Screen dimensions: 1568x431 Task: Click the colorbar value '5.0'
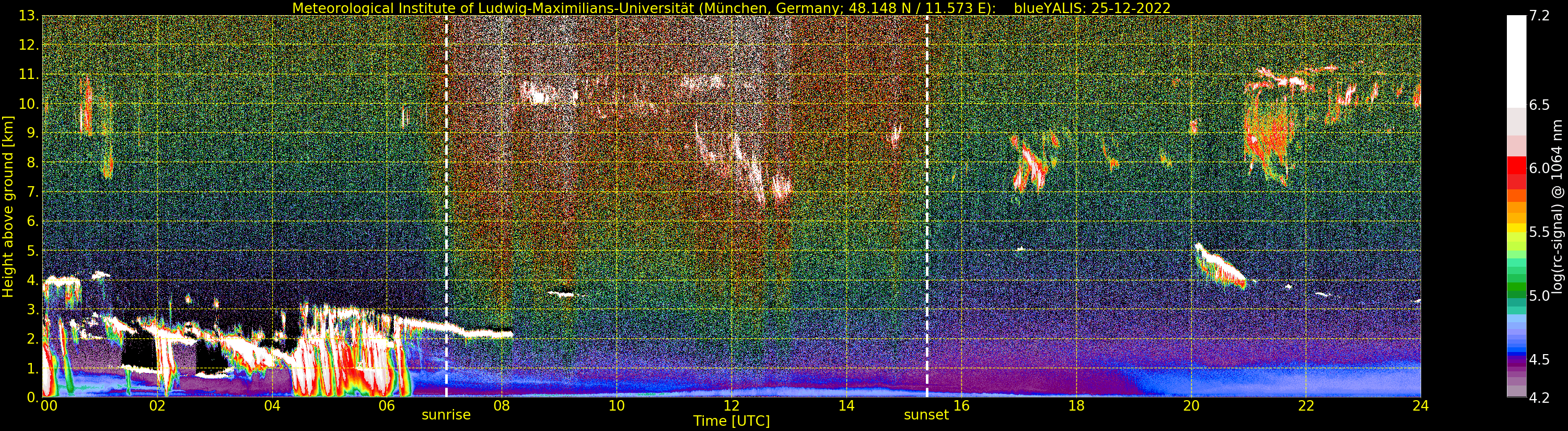click(x=1539, y=296)
